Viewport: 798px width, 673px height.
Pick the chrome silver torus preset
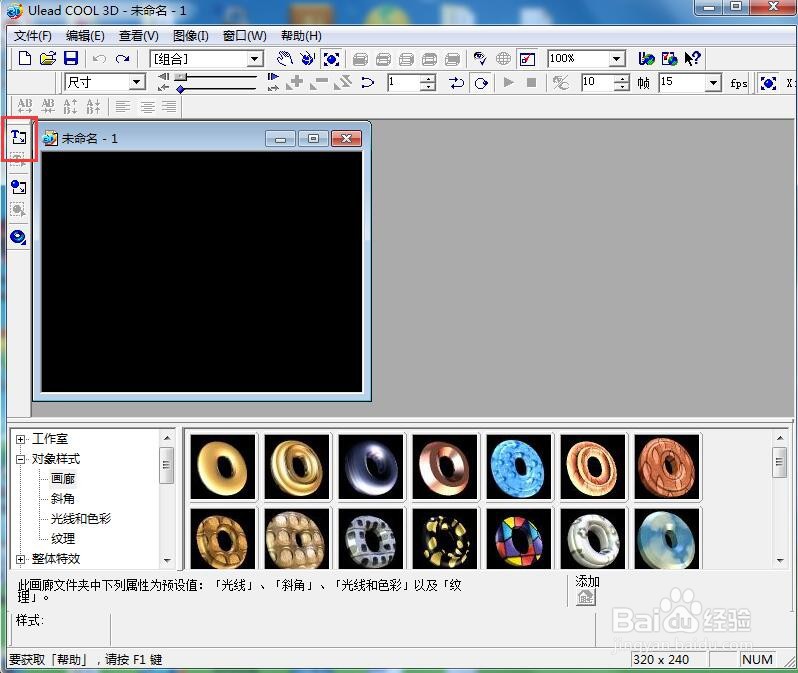(371, 467)
